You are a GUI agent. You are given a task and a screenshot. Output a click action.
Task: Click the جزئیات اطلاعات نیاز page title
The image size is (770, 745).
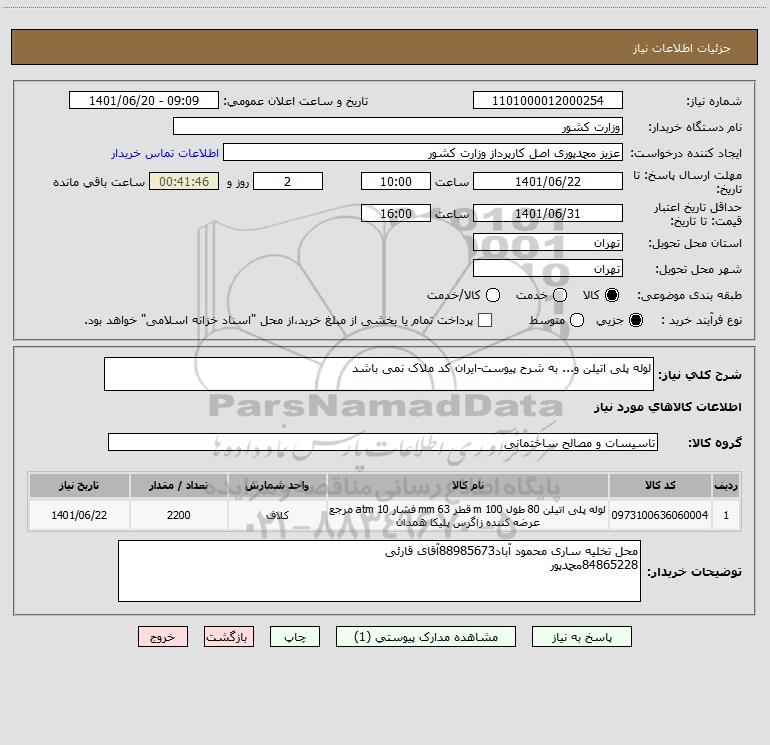[x=682, y=48]
